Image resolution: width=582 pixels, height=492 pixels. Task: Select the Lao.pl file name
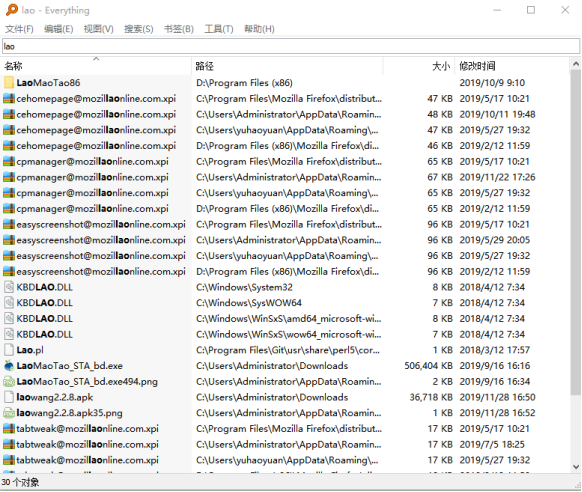click(x=30, y=350)
